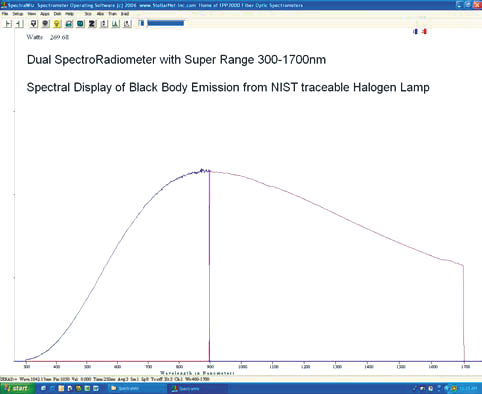Switch to the folder taskbar window button
The image size is (482, 394).
coord(137,388)
